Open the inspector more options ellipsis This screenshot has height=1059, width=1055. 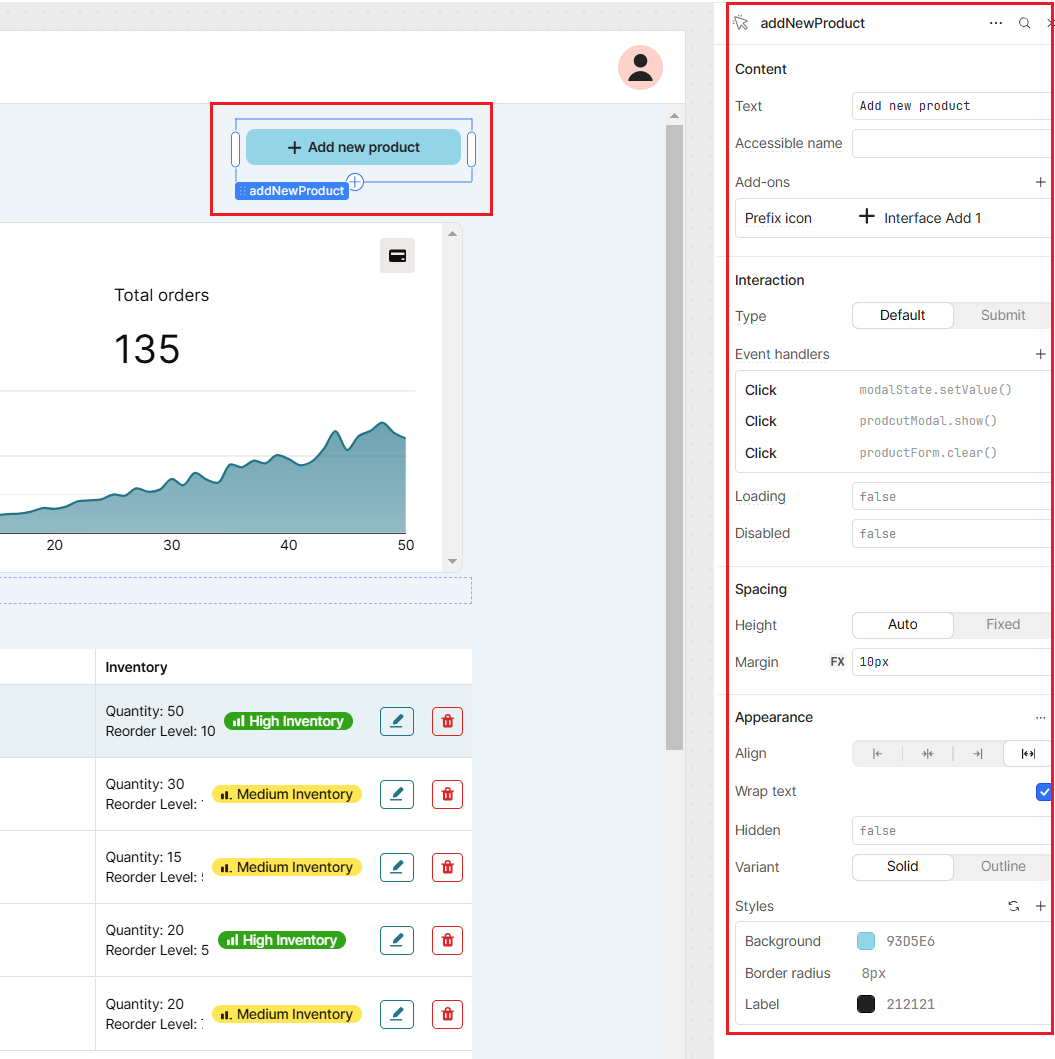[996, 23]
